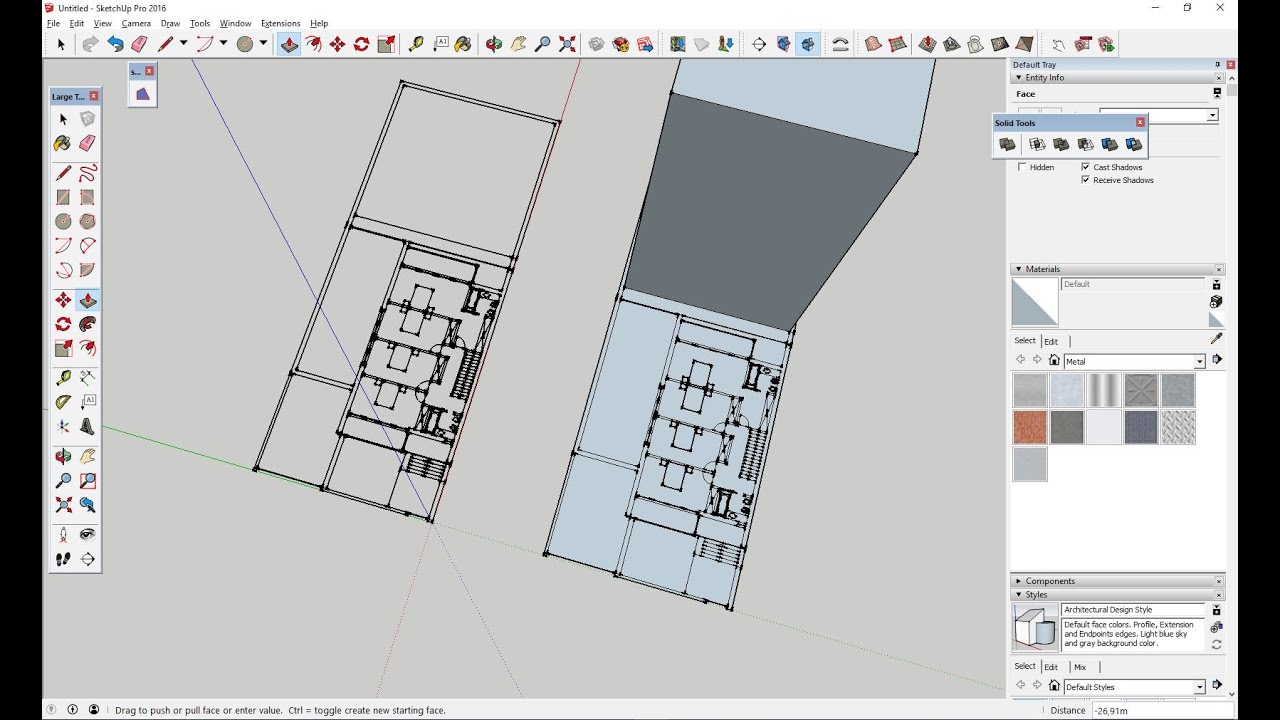The width and height of the screenshot is (1280, 720).
Task: Select the Look Around eye tool
Action: [87, 535]
